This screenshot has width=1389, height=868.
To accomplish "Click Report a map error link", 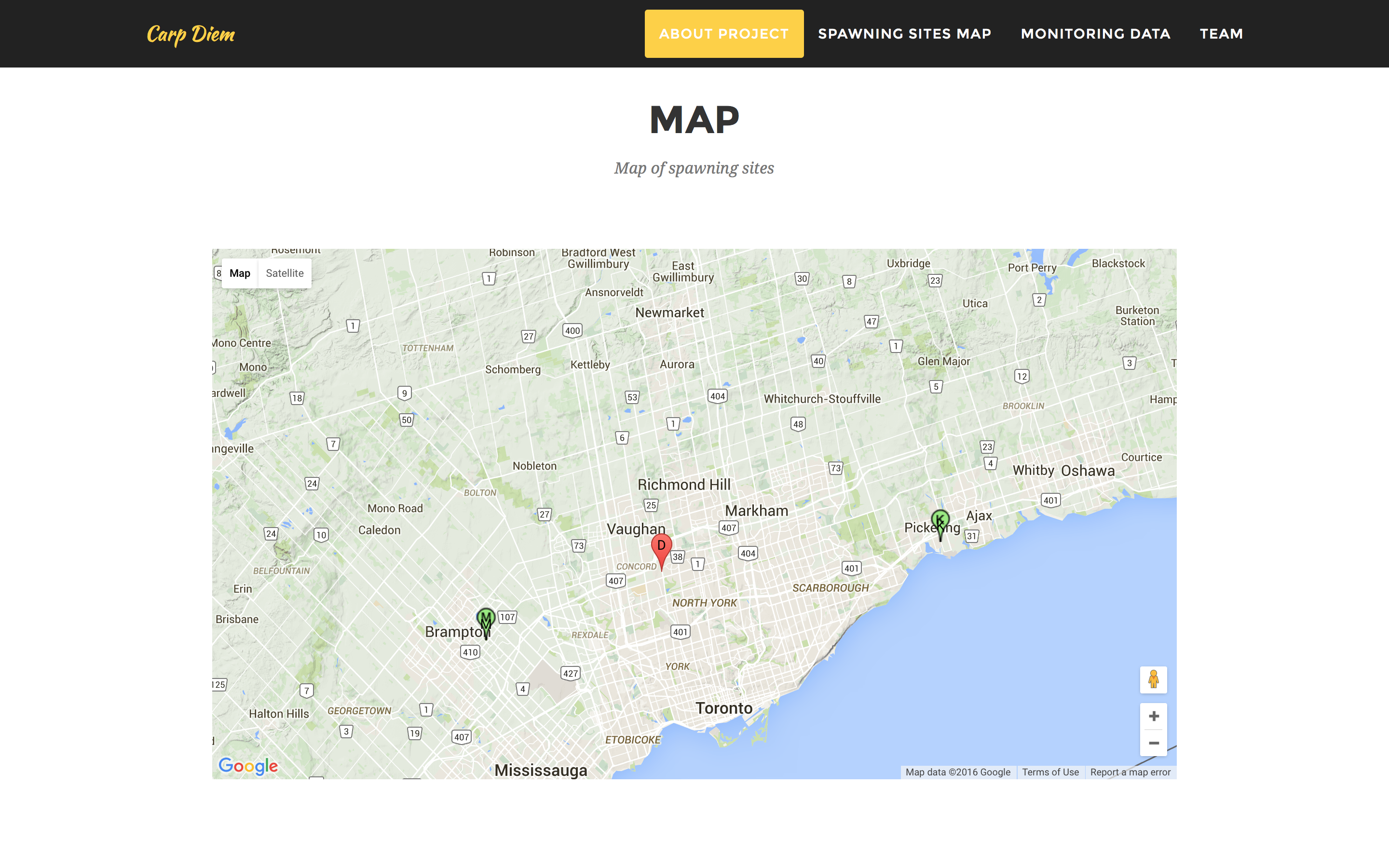I will pos(1130,772).
